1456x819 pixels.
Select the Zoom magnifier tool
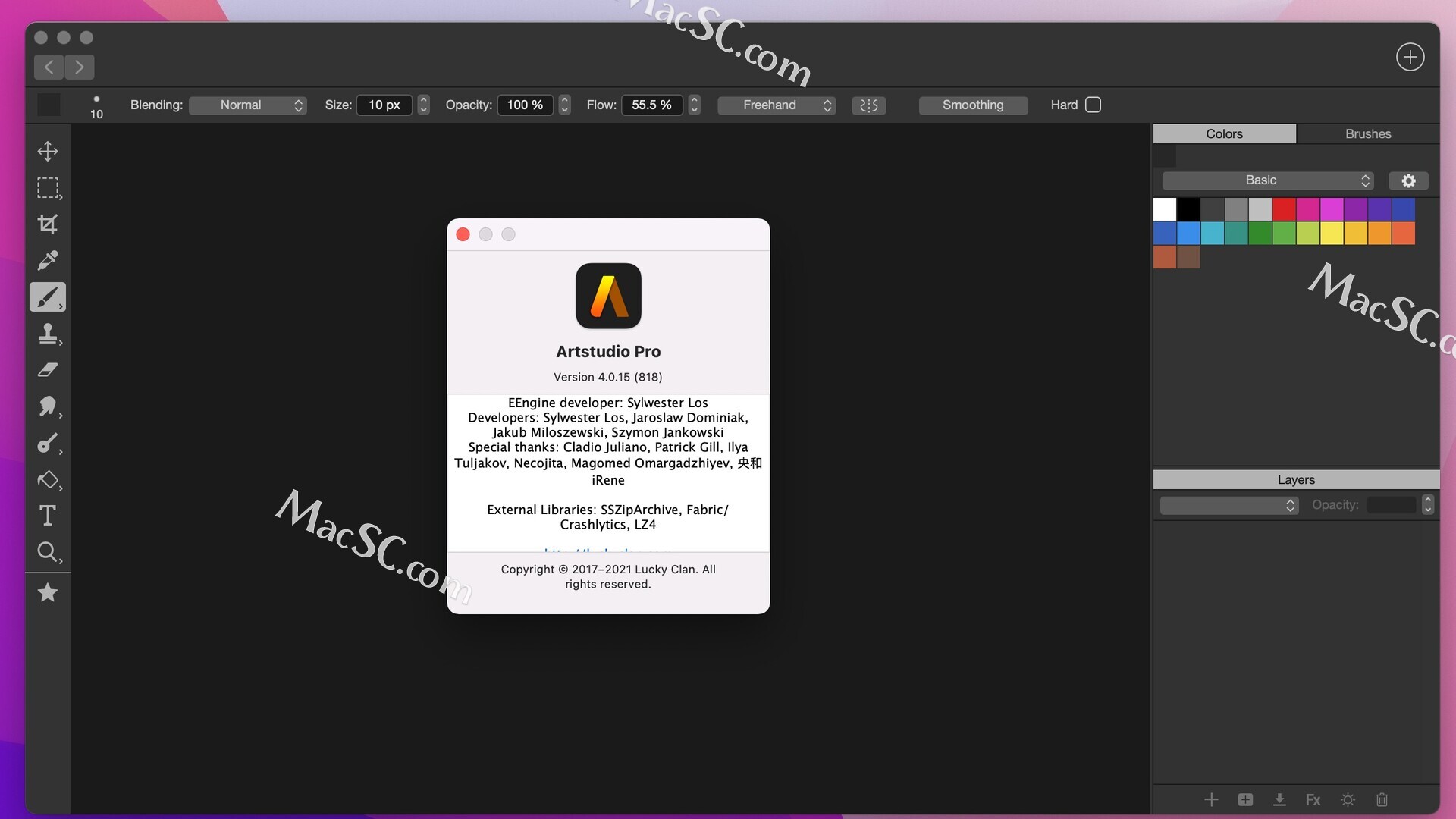(48, 552)
